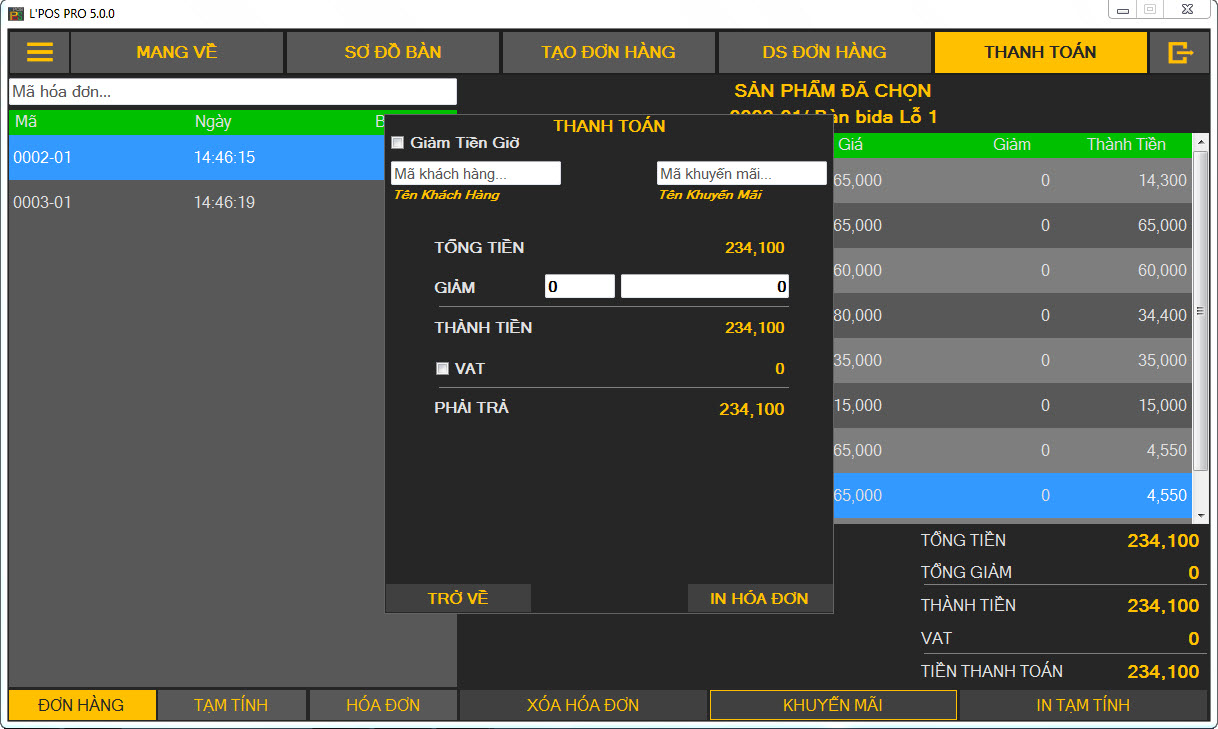This screenshot has height=729, width=1218.
Task: Focus the Mã khách hàng input
Action: click(475, 174)
